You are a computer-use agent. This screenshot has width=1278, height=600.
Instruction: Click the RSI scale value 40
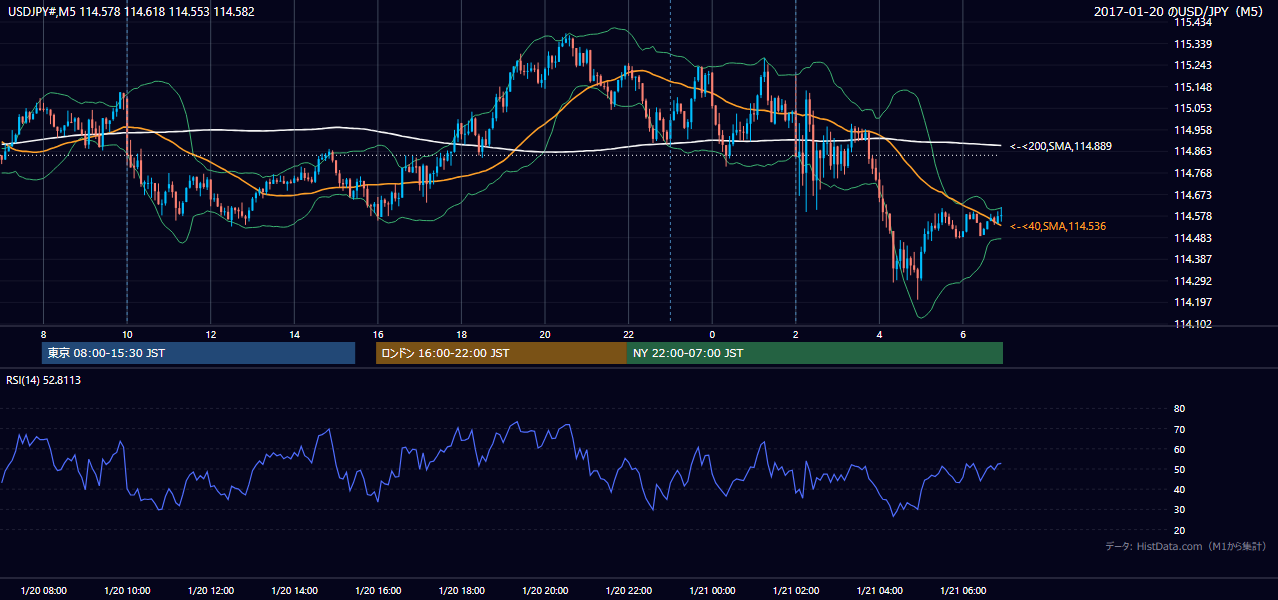tap(1180, 490)
